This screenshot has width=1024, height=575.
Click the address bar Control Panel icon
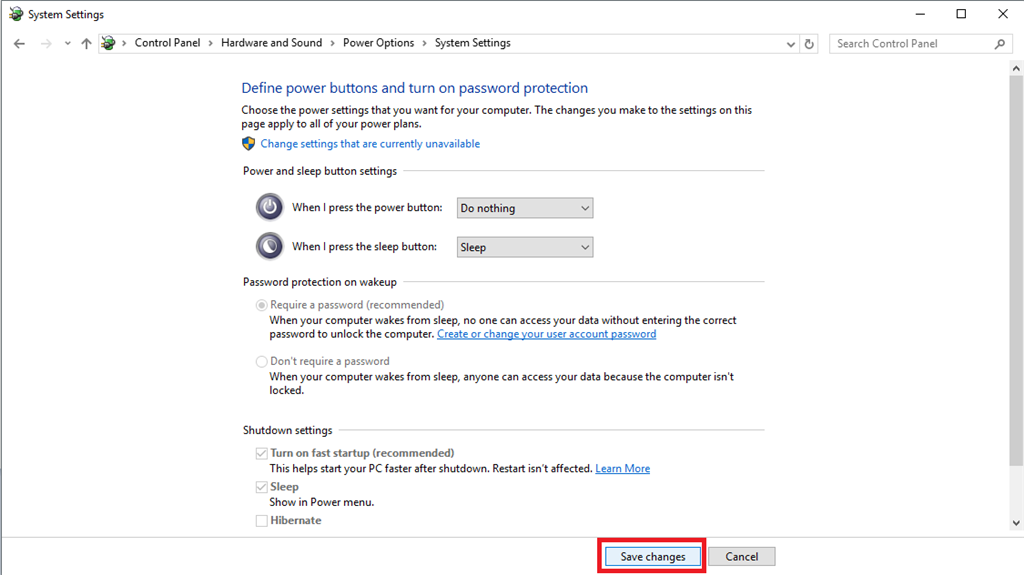[108, 43]
